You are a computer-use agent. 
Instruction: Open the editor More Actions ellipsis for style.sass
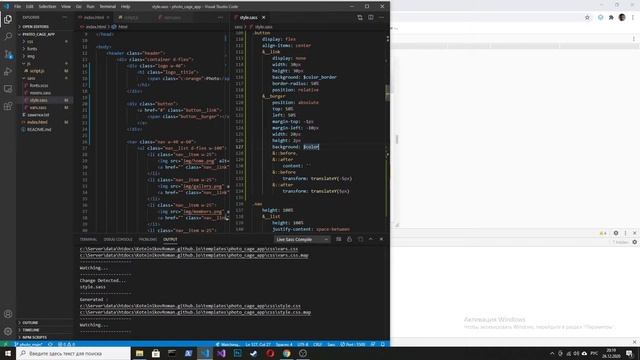pyautogui.click(x=382, y=18)
